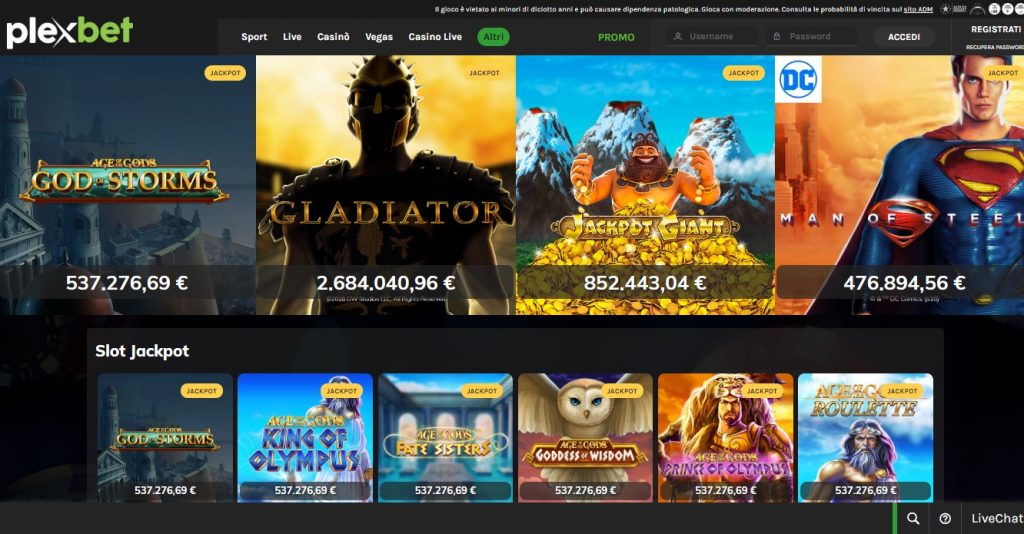Select King of Olympus slot thumbnail
This screenshot has width=1024, height=534.
click(305, 437)
